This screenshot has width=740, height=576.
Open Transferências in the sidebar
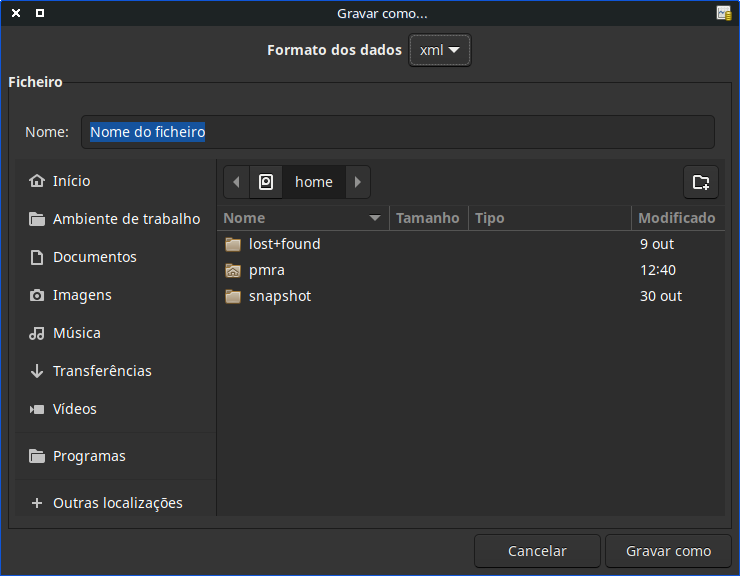click(116, 371)
